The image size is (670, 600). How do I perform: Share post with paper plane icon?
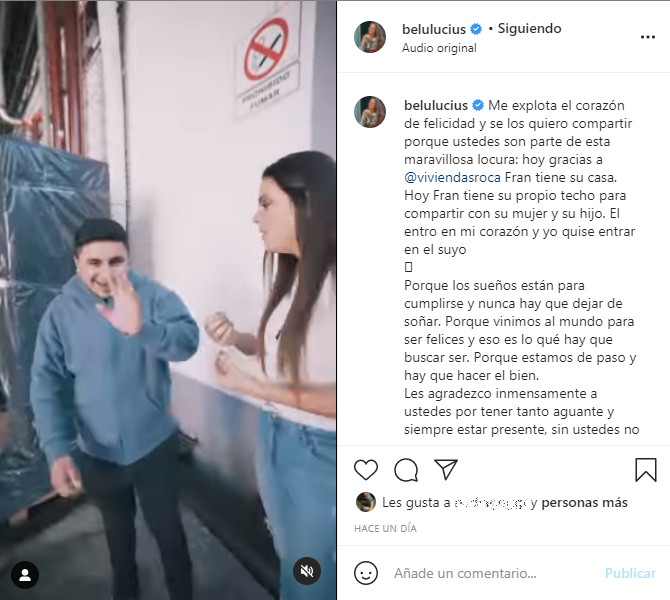tap(446, 469)
